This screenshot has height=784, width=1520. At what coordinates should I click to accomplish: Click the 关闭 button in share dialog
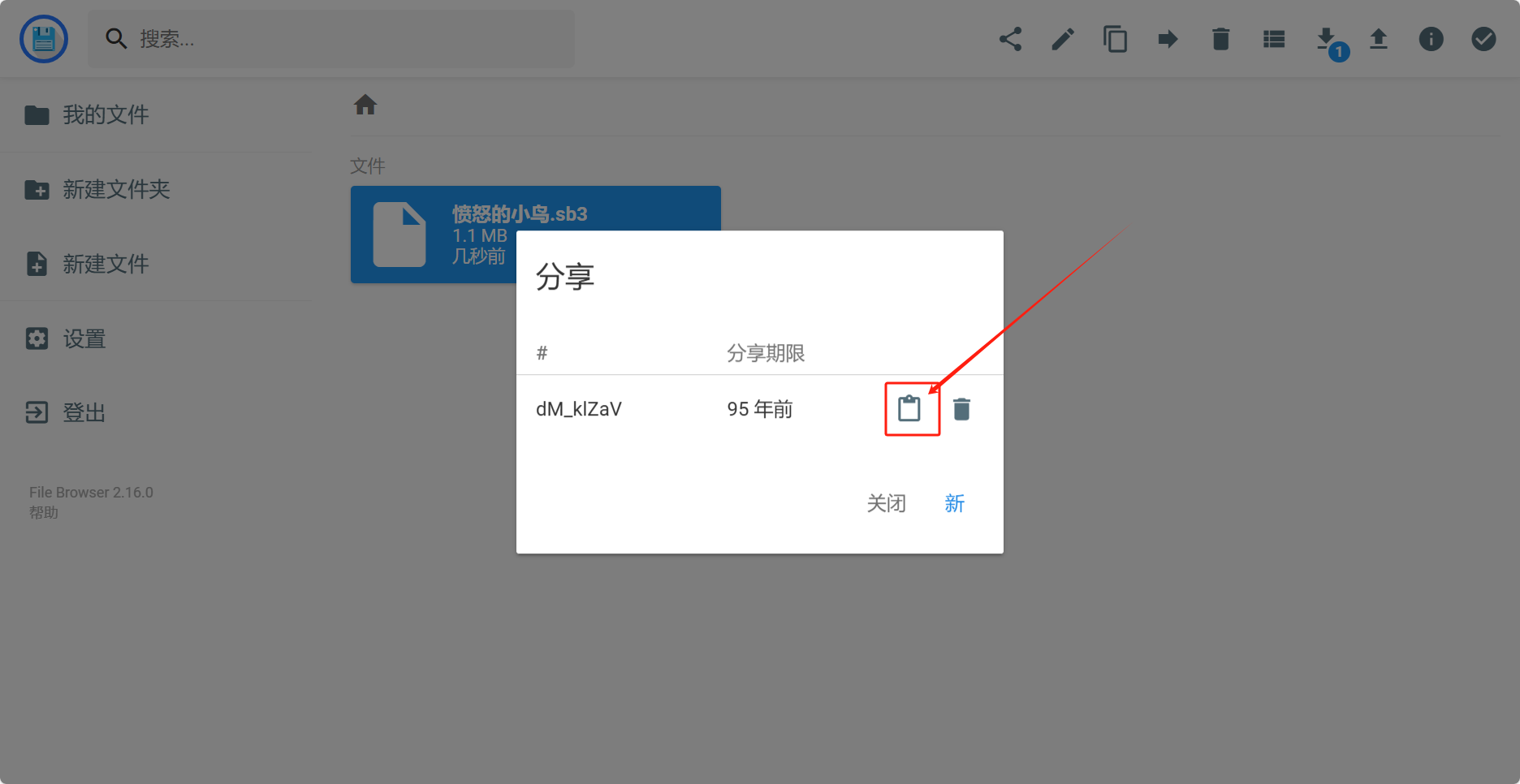tap(886, 503)
